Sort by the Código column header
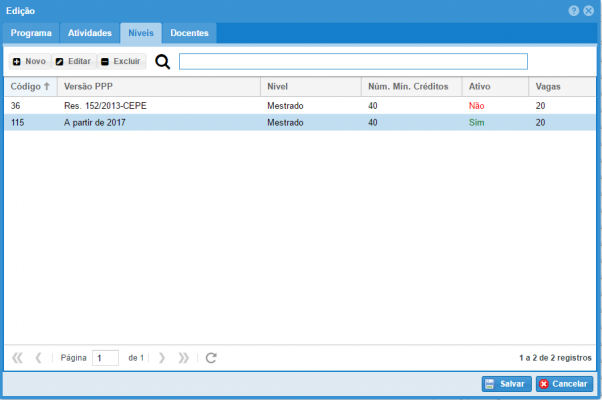Screen dimensions: 602x400 [28, 87]
